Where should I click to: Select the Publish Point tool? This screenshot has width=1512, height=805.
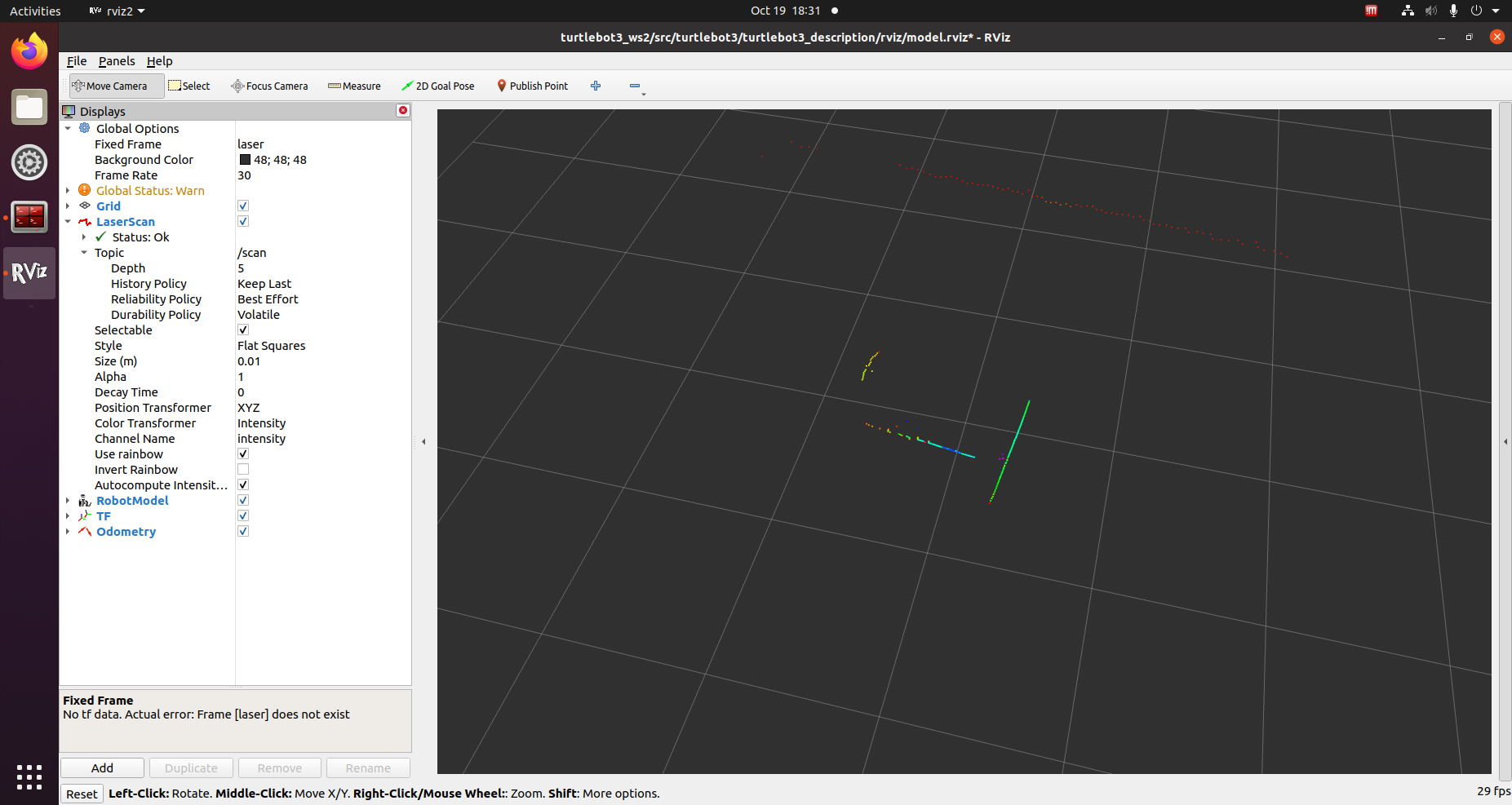[x=532, y=86]
